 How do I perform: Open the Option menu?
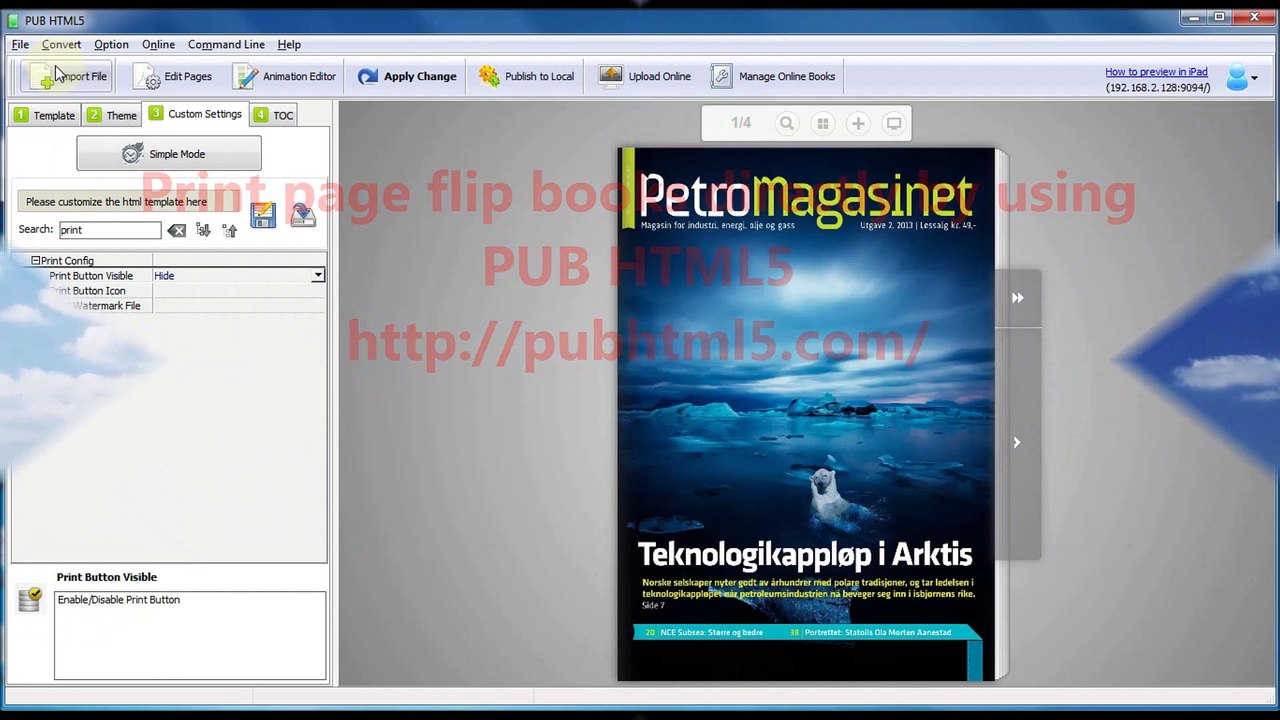pos(111,44)
